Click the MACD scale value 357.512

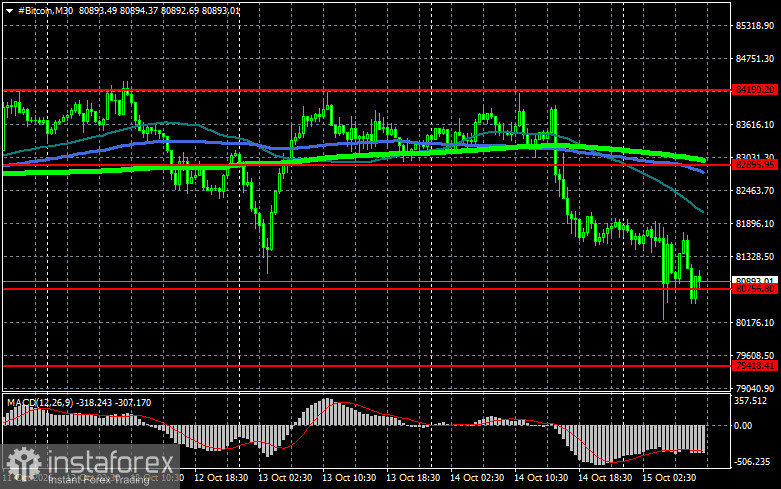tap(751, 401)
